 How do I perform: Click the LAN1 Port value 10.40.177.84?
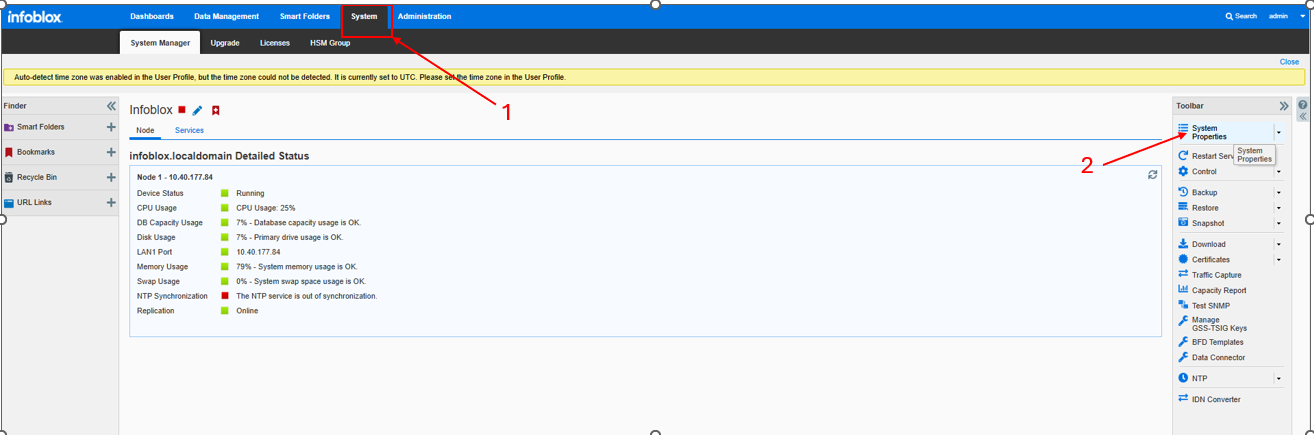pyautogui.click(x=258, y=252)
